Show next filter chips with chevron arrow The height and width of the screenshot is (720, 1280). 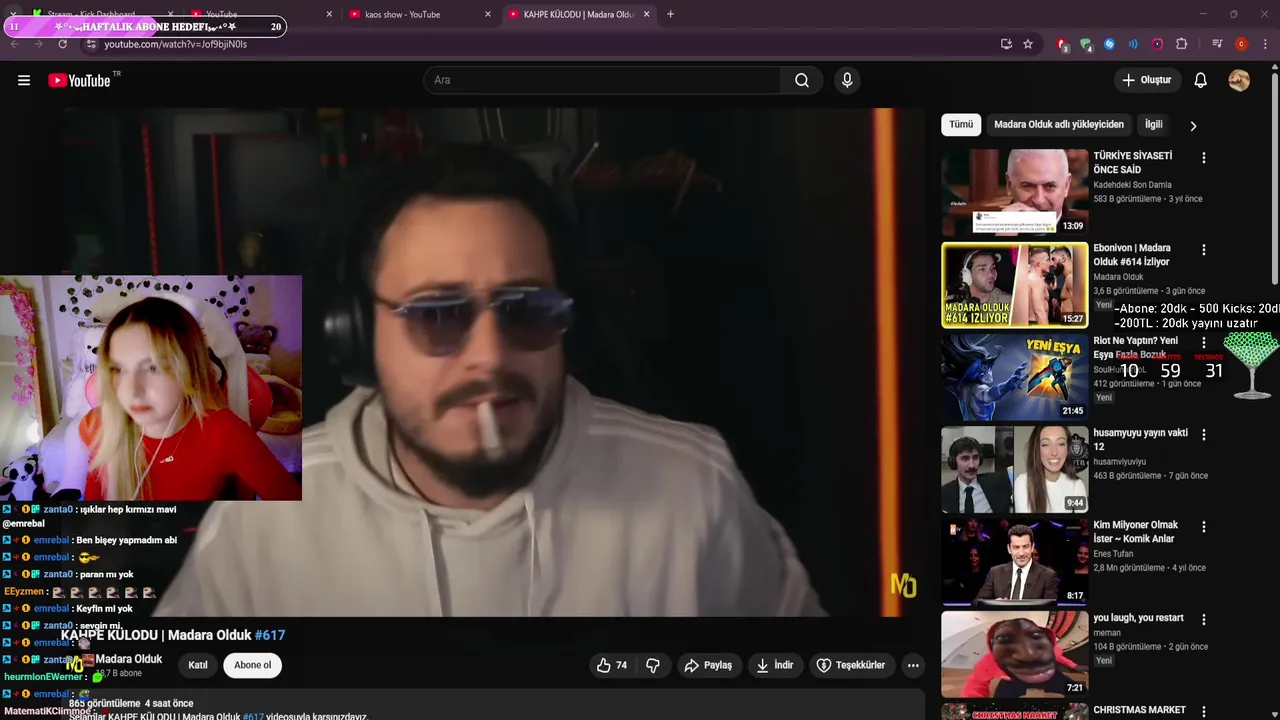1192,126
